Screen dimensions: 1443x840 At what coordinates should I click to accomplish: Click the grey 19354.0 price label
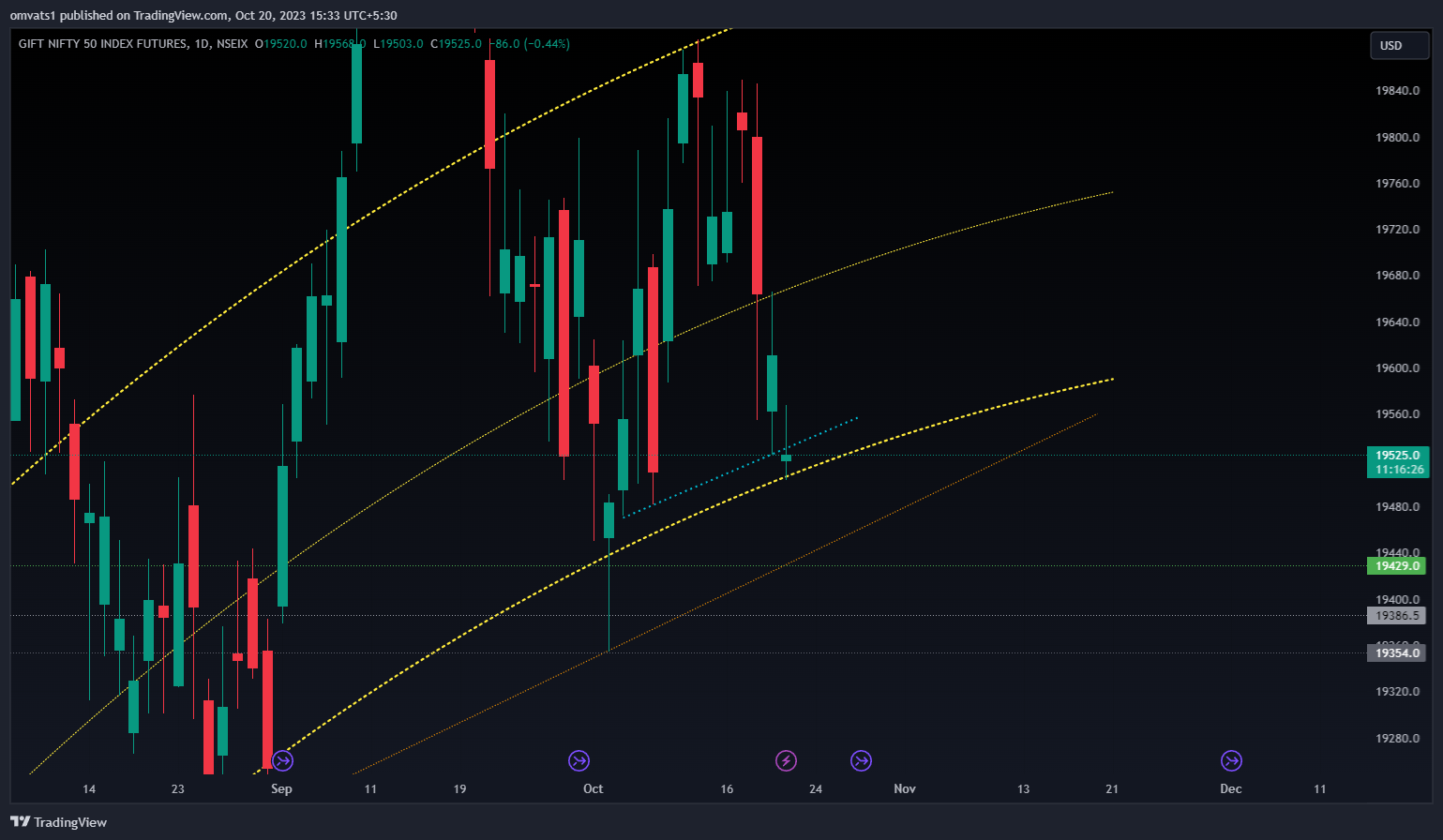[1398, 652]
